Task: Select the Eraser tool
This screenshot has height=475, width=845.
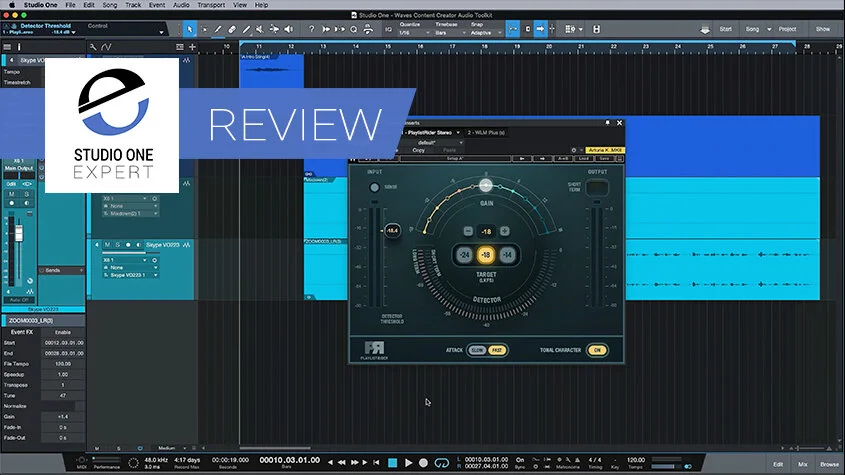Action: pos(232,29)
